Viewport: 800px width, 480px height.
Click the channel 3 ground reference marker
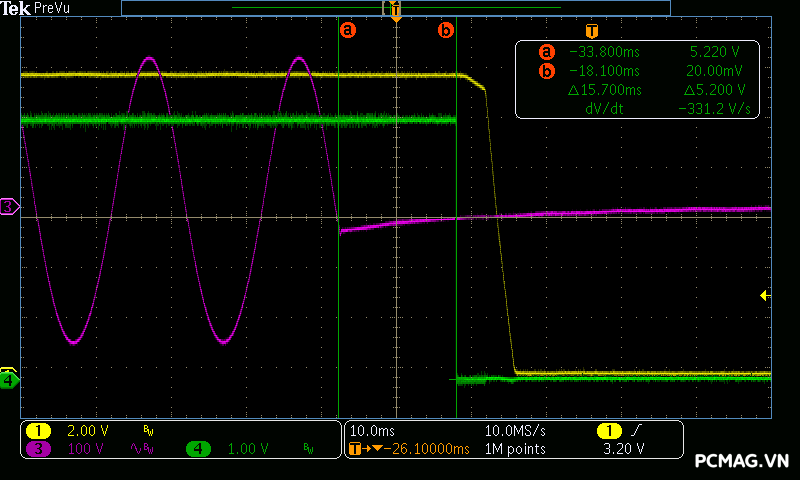point(9,207)
